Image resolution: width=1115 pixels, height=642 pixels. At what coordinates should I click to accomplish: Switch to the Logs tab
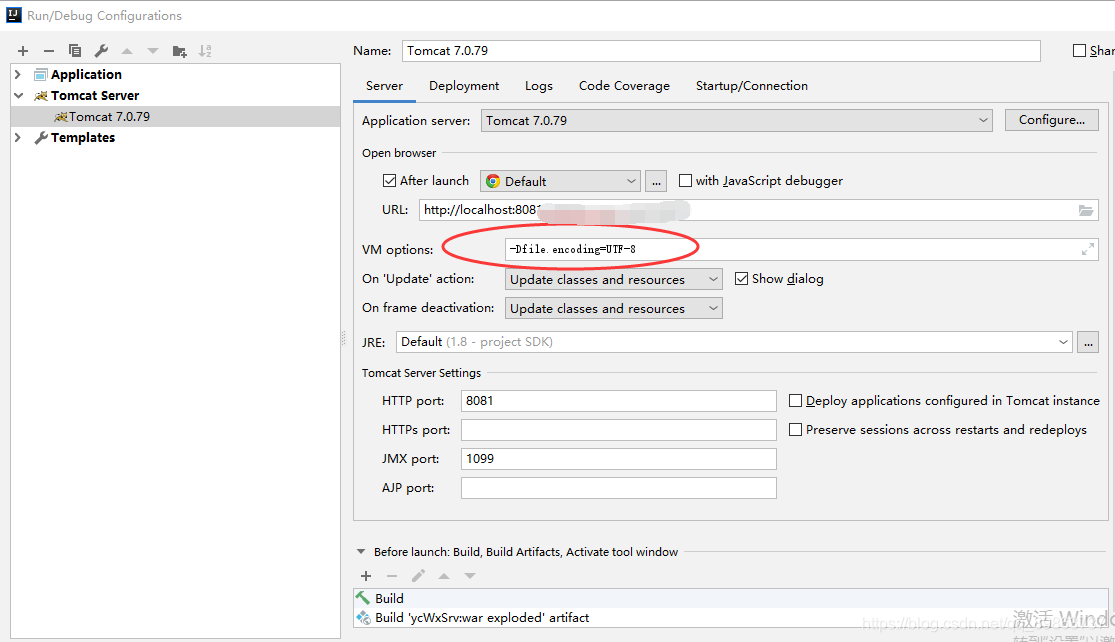pos(538,86)
